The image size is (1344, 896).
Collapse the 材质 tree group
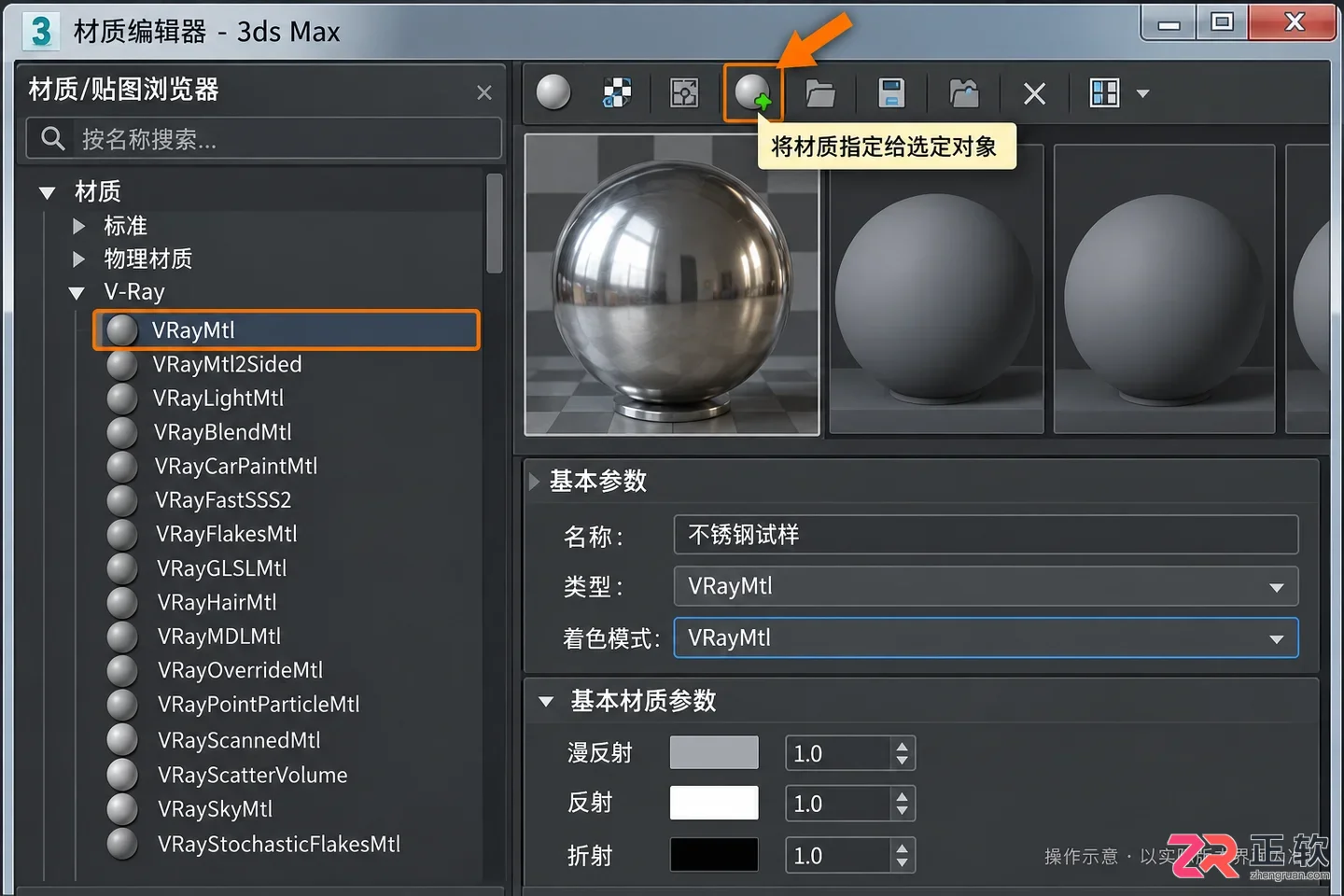pyautogui.click(x=48, y=193)
